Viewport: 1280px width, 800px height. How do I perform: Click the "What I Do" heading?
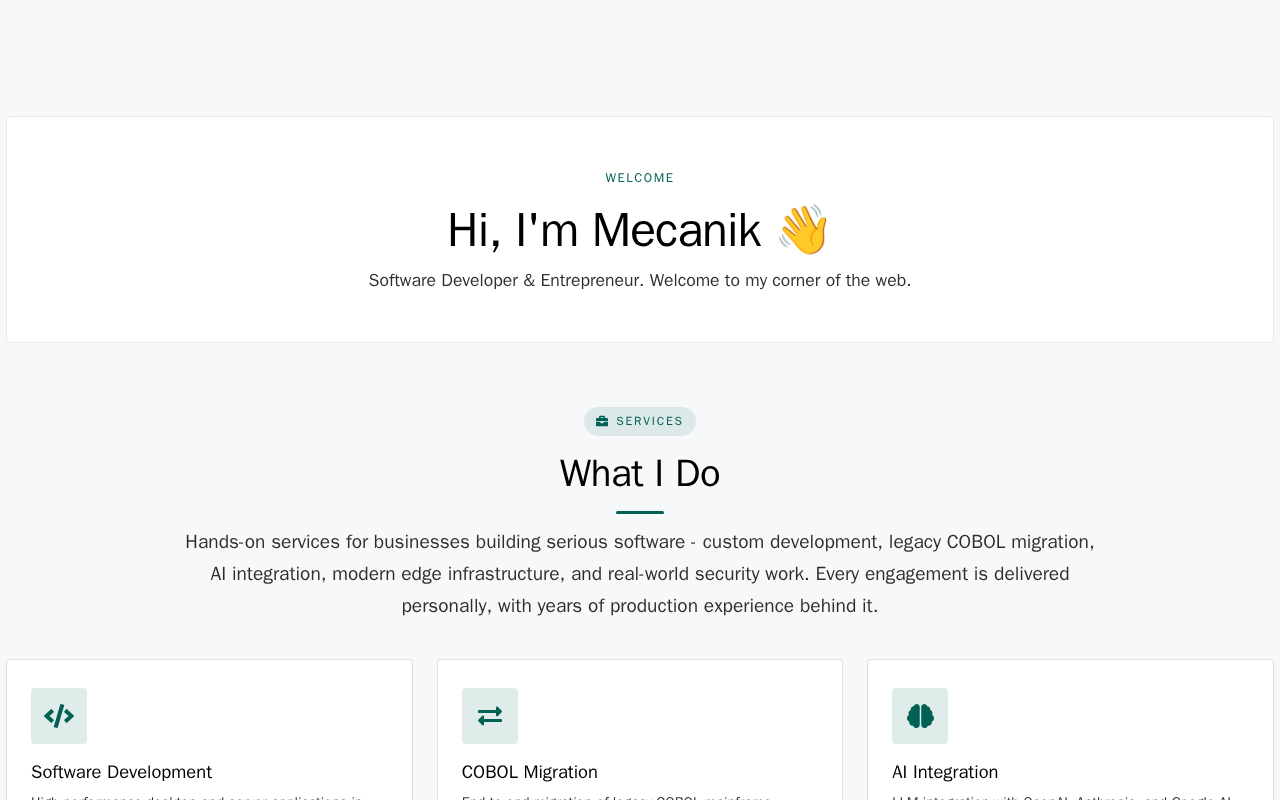640,473
